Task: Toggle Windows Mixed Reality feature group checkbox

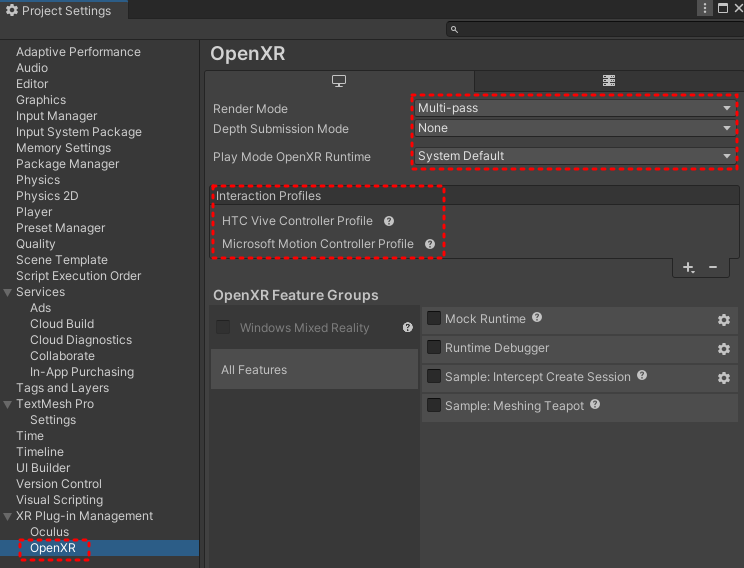Action: pos(223,327)
